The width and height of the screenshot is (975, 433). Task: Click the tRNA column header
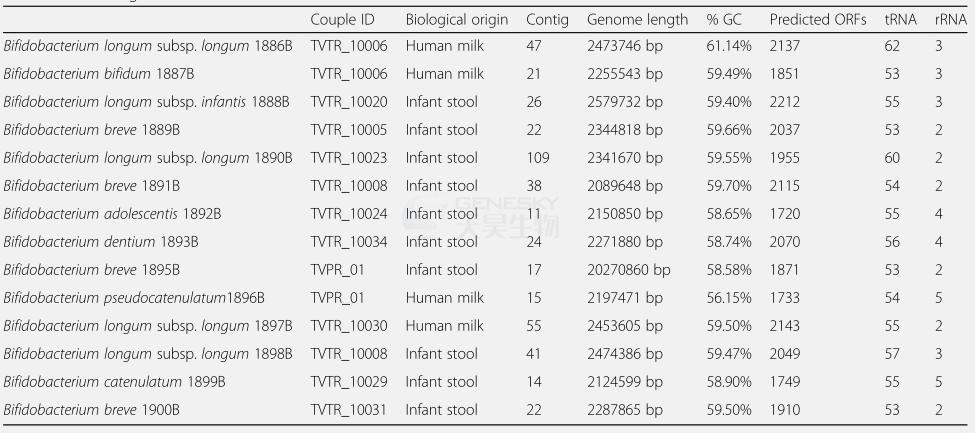(900, 20)
